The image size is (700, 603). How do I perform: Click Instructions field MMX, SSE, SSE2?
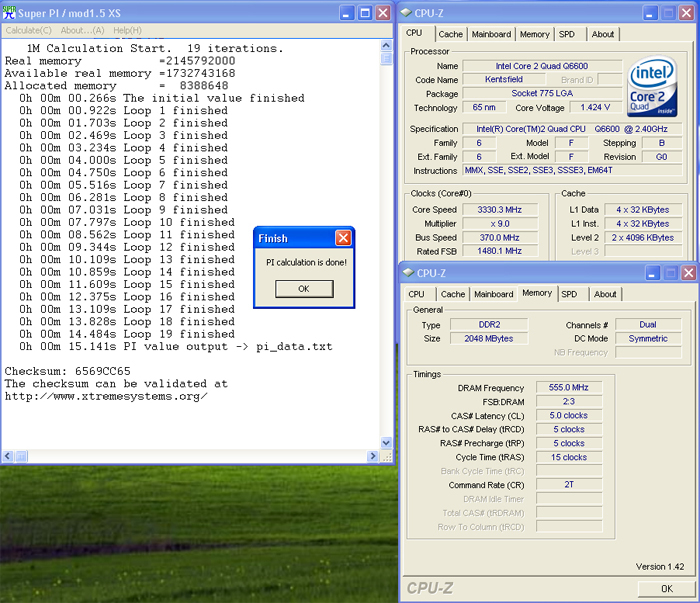[573, 170]
